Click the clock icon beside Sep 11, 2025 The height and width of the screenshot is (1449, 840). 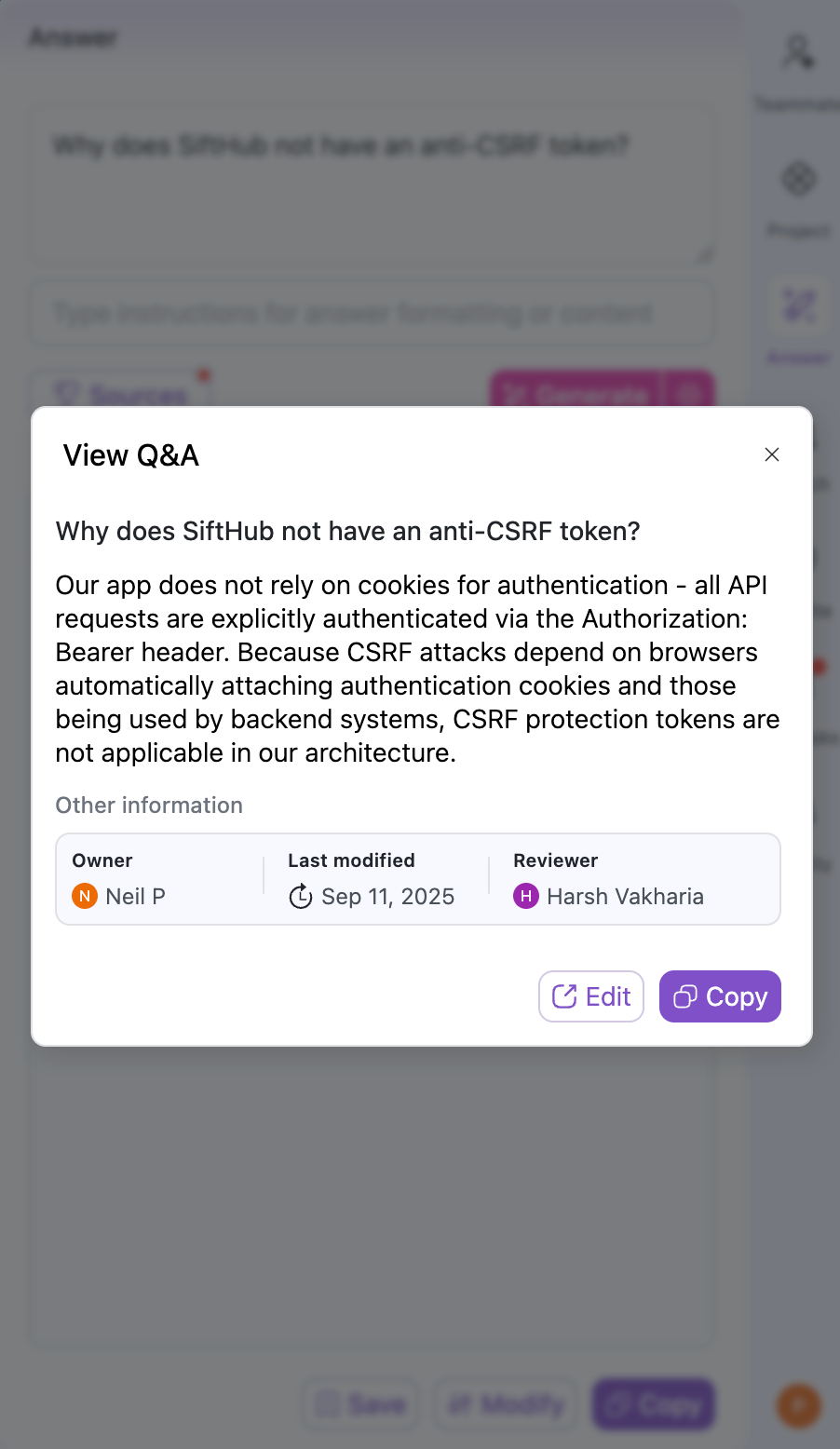(x=301, y=897)
